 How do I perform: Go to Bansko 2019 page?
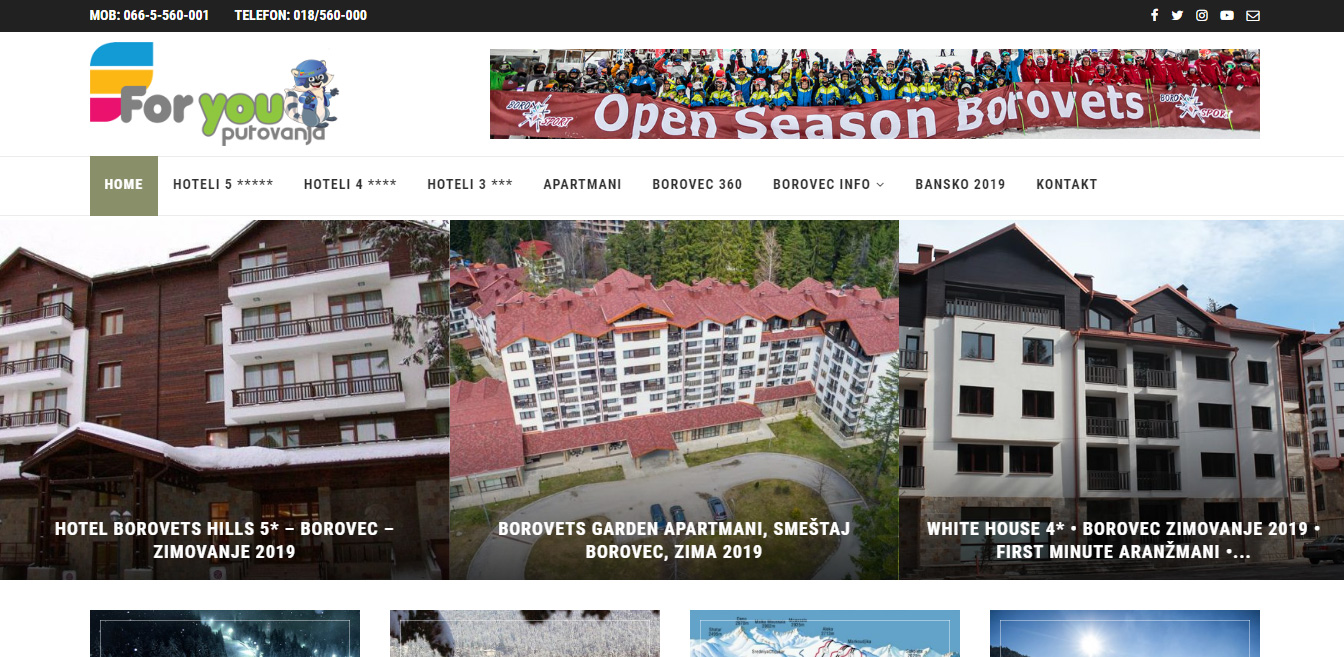click(960, 185)
